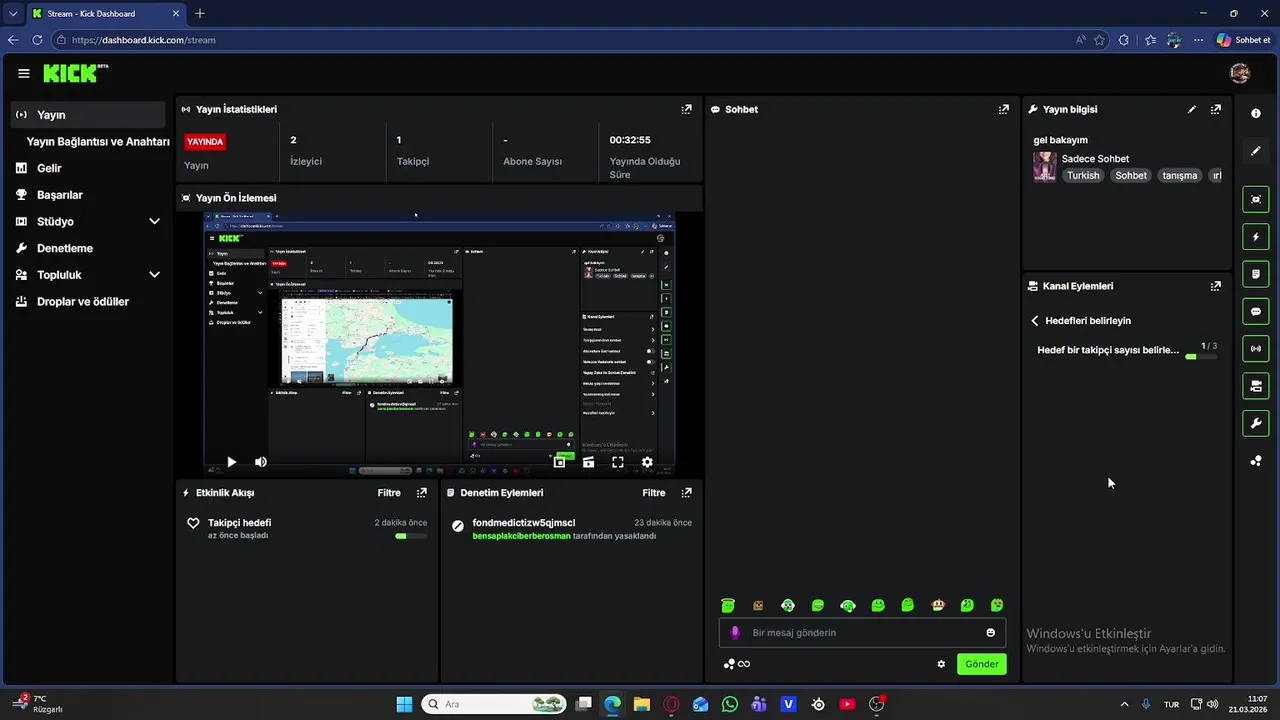
Task: Pop out the Denetim Eylemleri panel
Action: pos(686,493)
